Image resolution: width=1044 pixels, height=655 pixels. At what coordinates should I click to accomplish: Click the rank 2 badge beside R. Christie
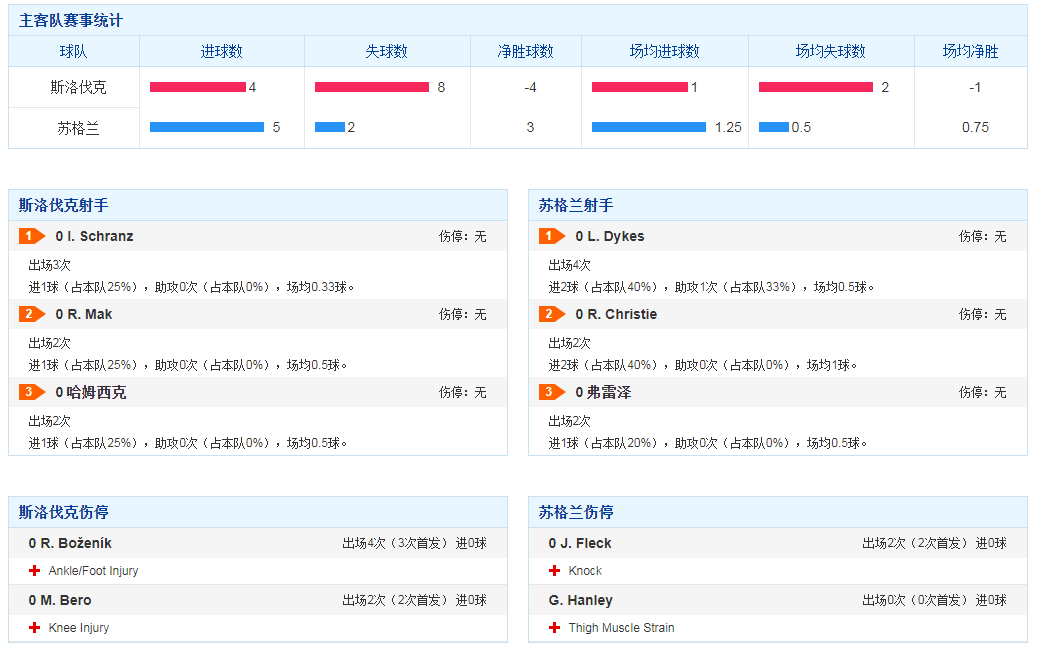(x=551, y=314)
